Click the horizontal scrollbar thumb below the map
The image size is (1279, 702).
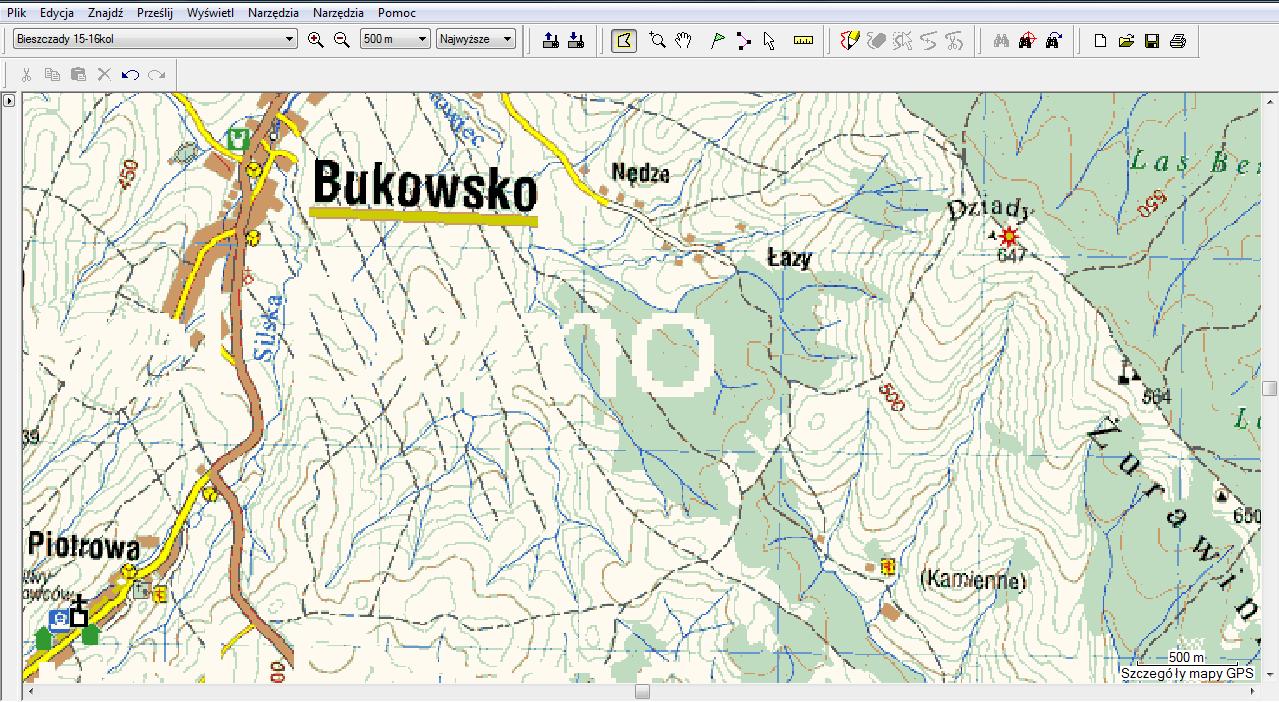pyautogui.click(x=642, y=692)
